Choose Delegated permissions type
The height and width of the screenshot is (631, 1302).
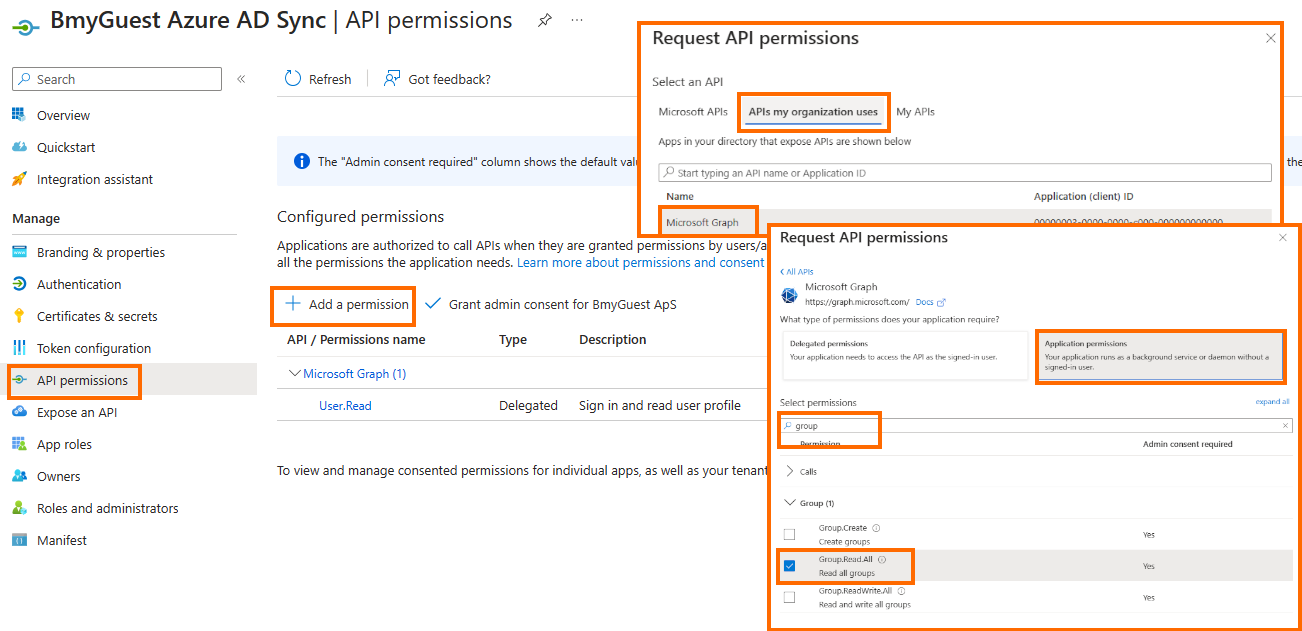point(904,355)
